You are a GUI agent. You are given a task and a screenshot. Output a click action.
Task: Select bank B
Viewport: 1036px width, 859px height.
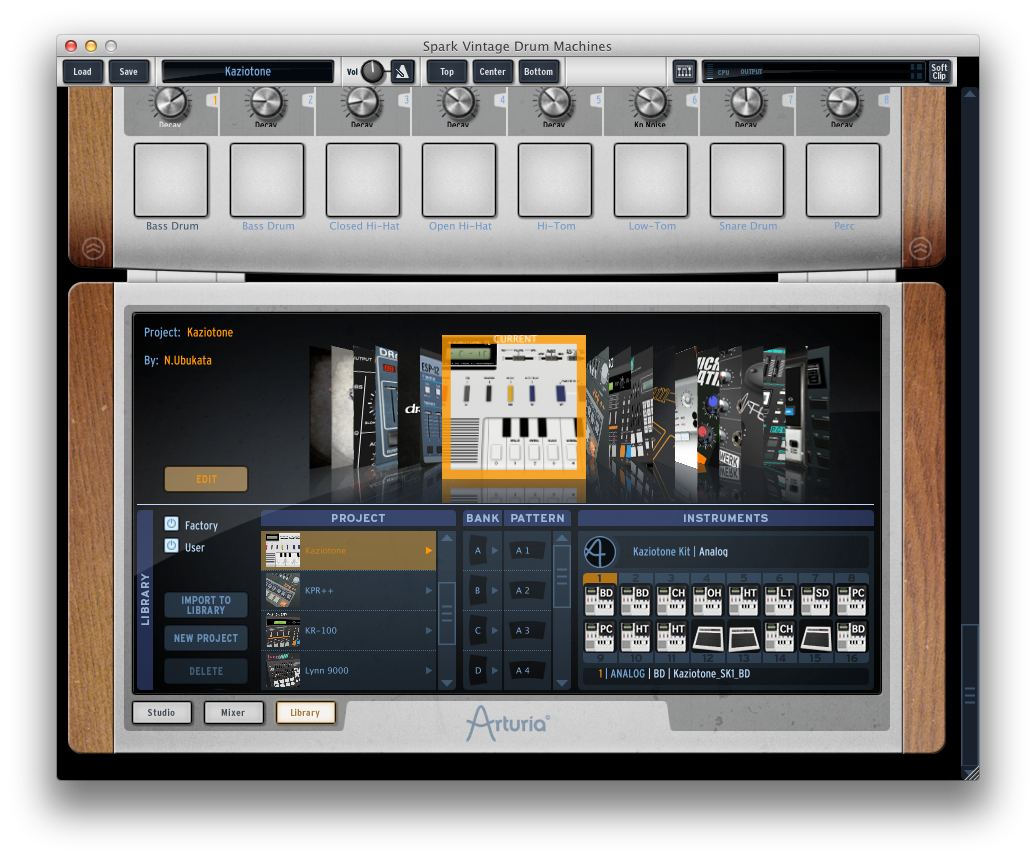pos(478,590)
